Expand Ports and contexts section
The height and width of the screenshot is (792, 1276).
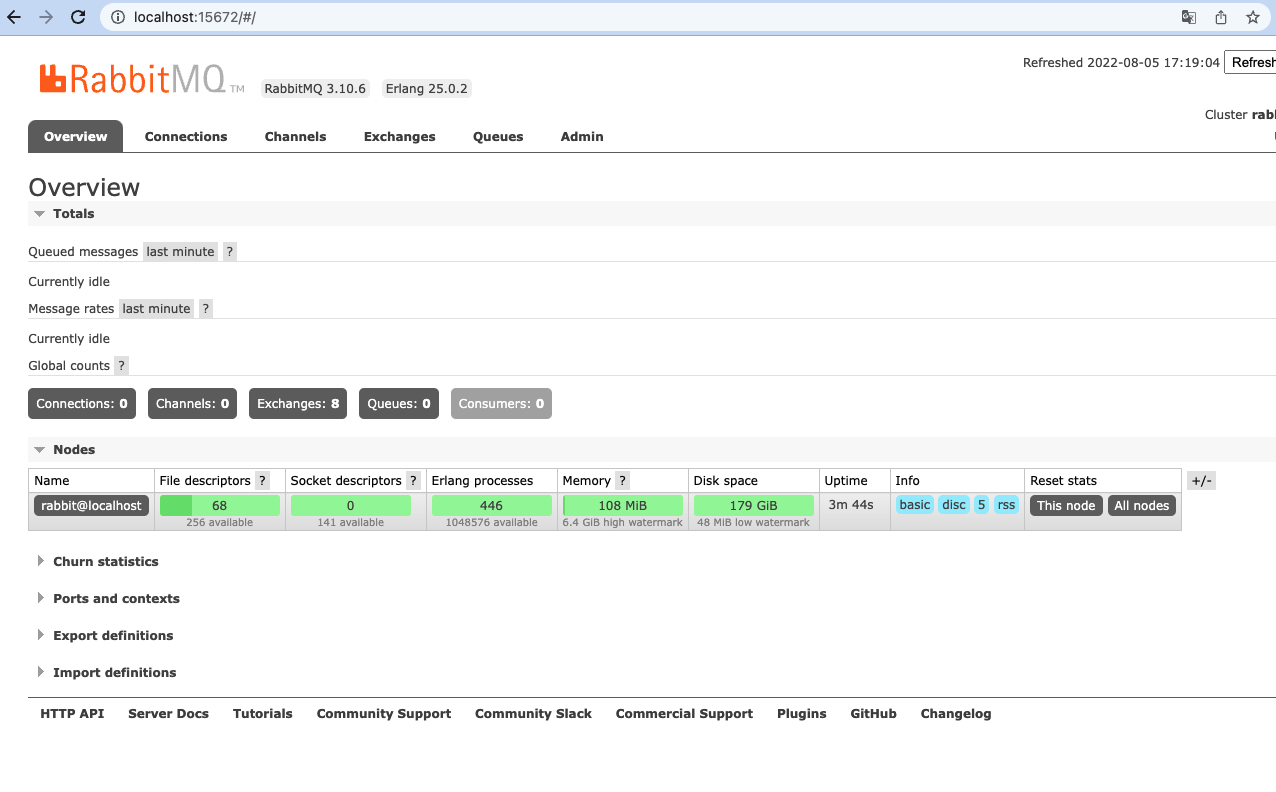click(108, 599)
